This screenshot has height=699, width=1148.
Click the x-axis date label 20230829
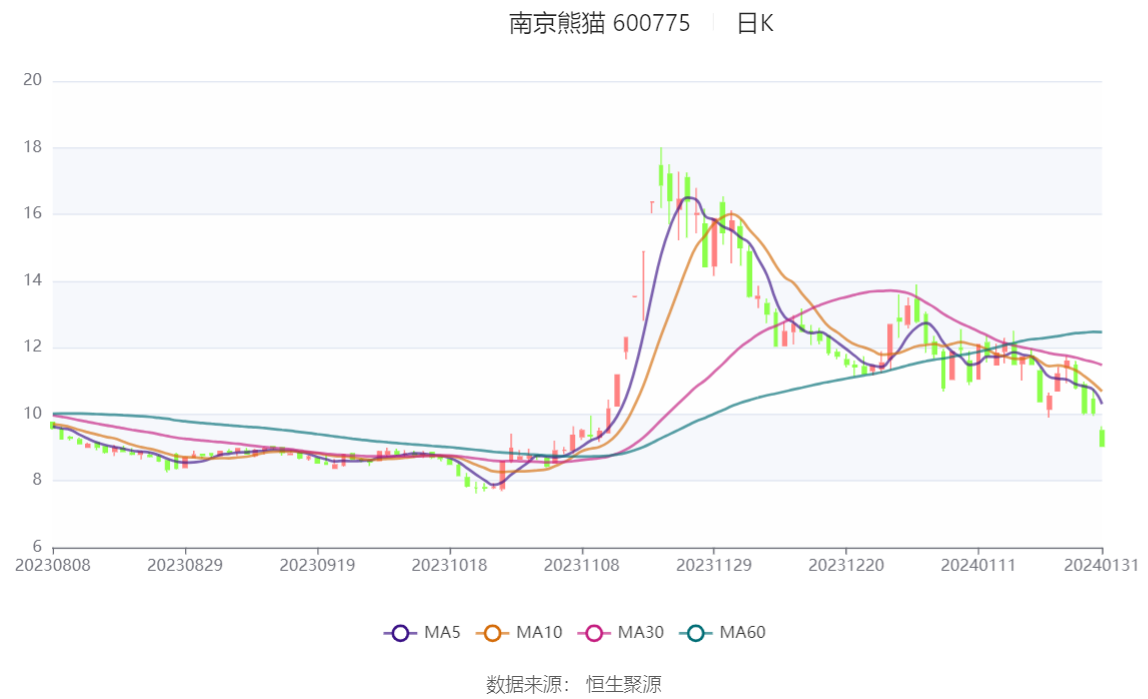185,566
